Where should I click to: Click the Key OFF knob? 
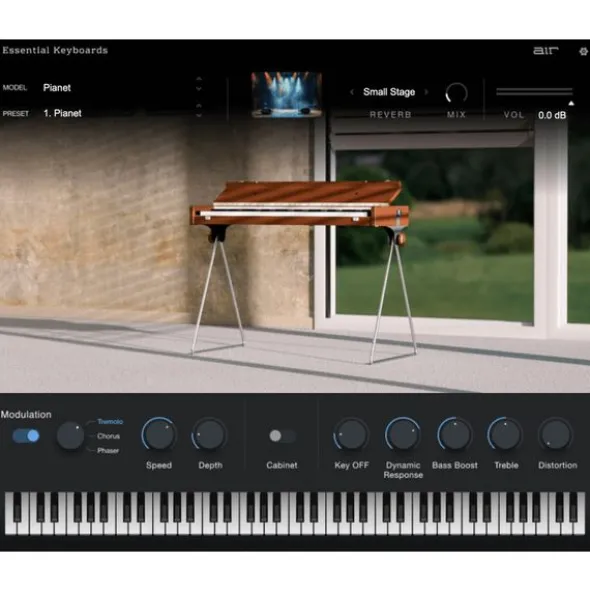(351, 435)
